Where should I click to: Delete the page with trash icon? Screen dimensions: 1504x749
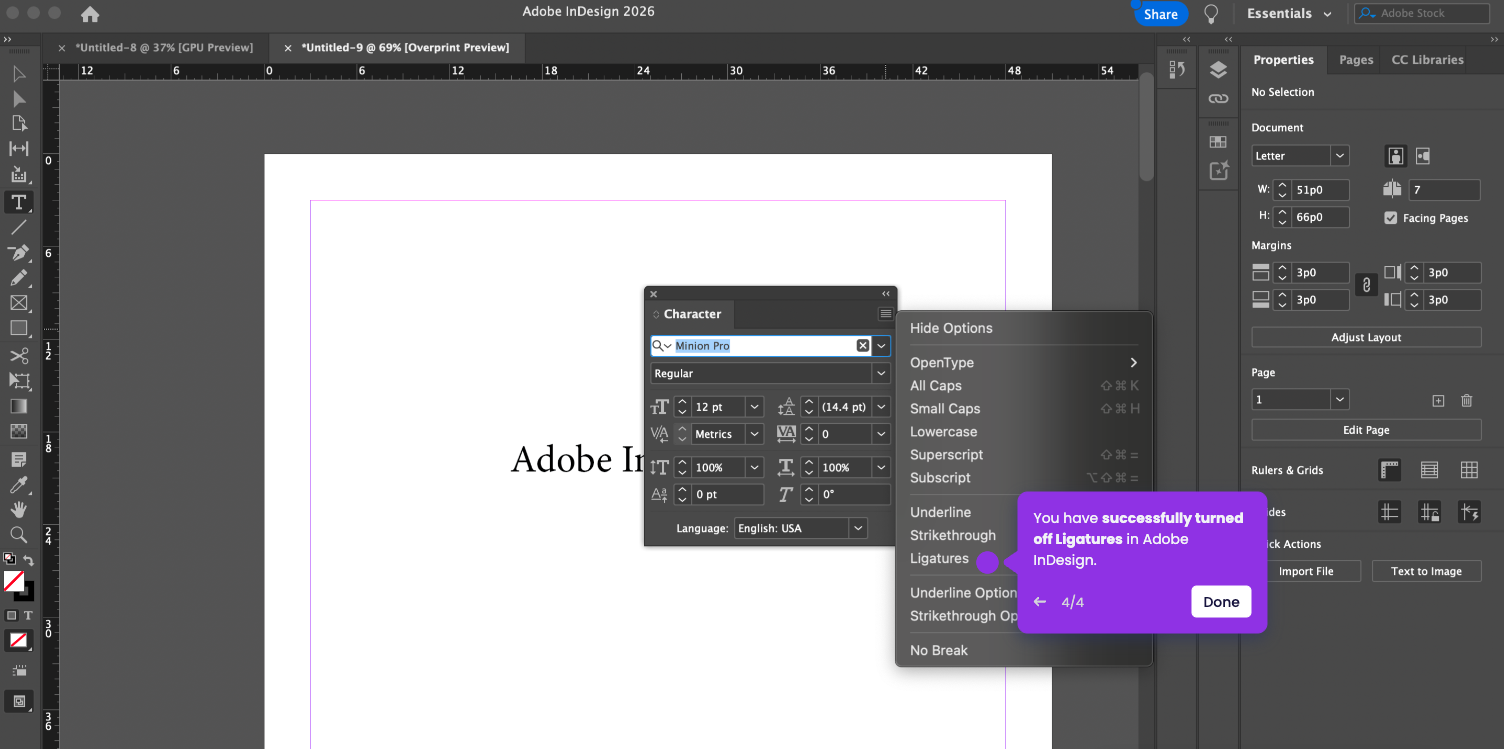pos(1466,400)
